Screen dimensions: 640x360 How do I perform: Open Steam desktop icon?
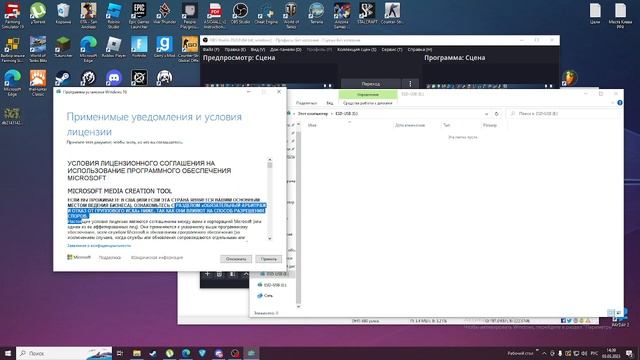pyautogui.click(x=63, y=78)
